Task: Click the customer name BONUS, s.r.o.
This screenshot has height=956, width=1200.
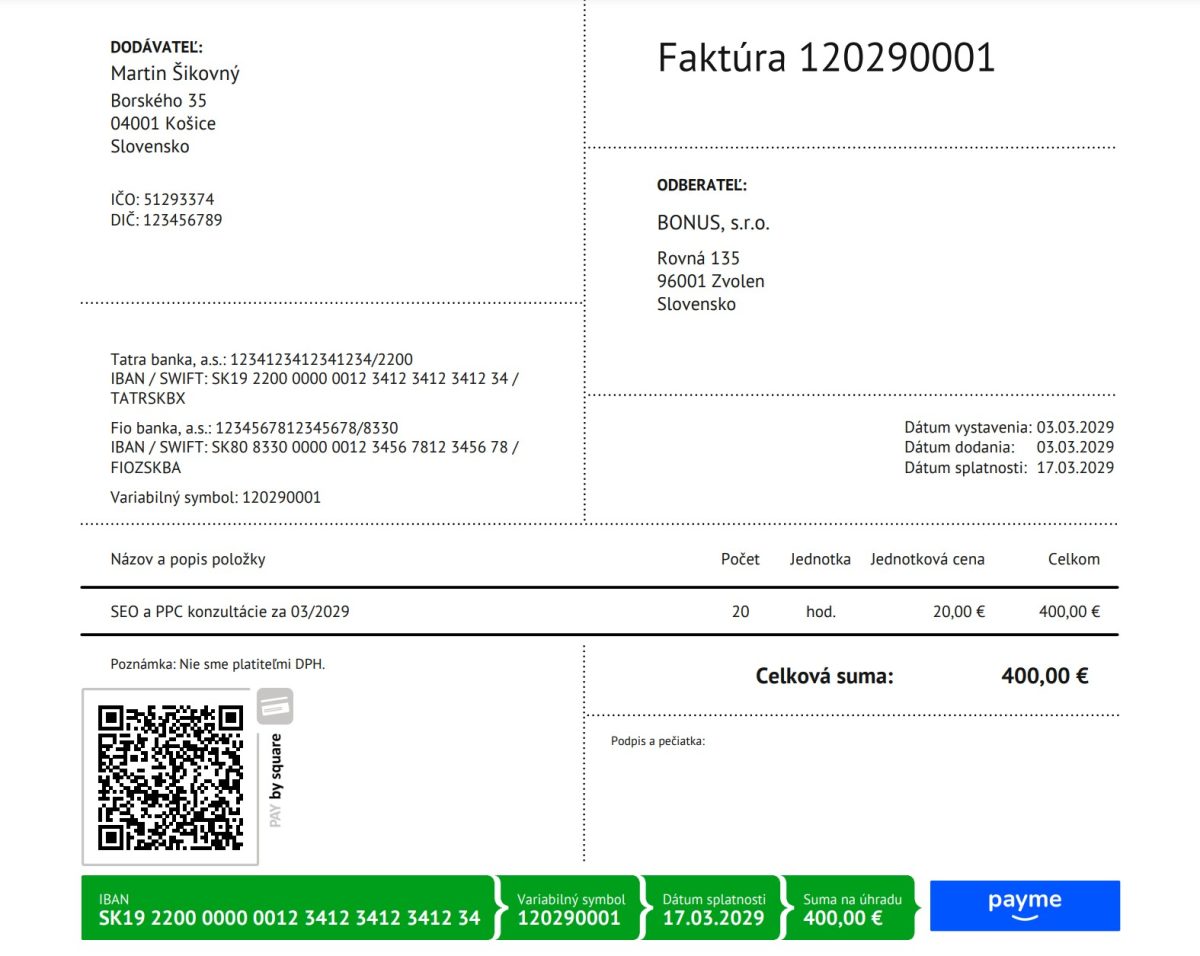Action: 713,223
